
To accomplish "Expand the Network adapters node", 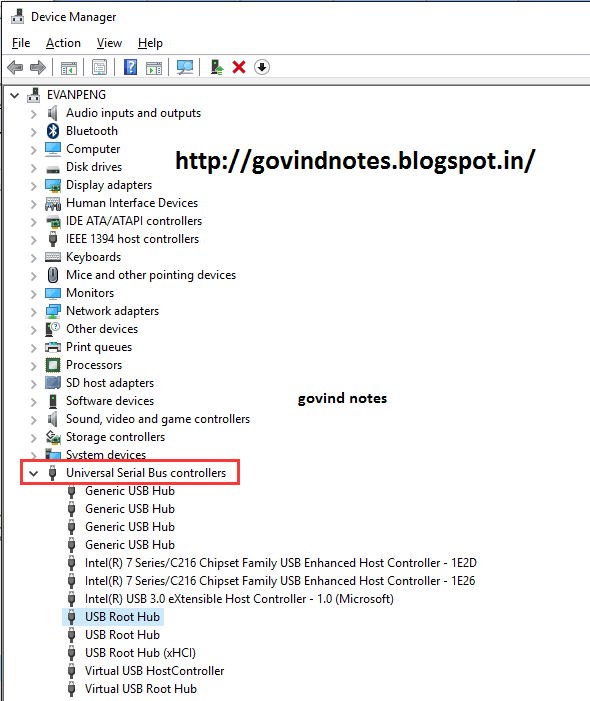I will (x=34, y=312).
